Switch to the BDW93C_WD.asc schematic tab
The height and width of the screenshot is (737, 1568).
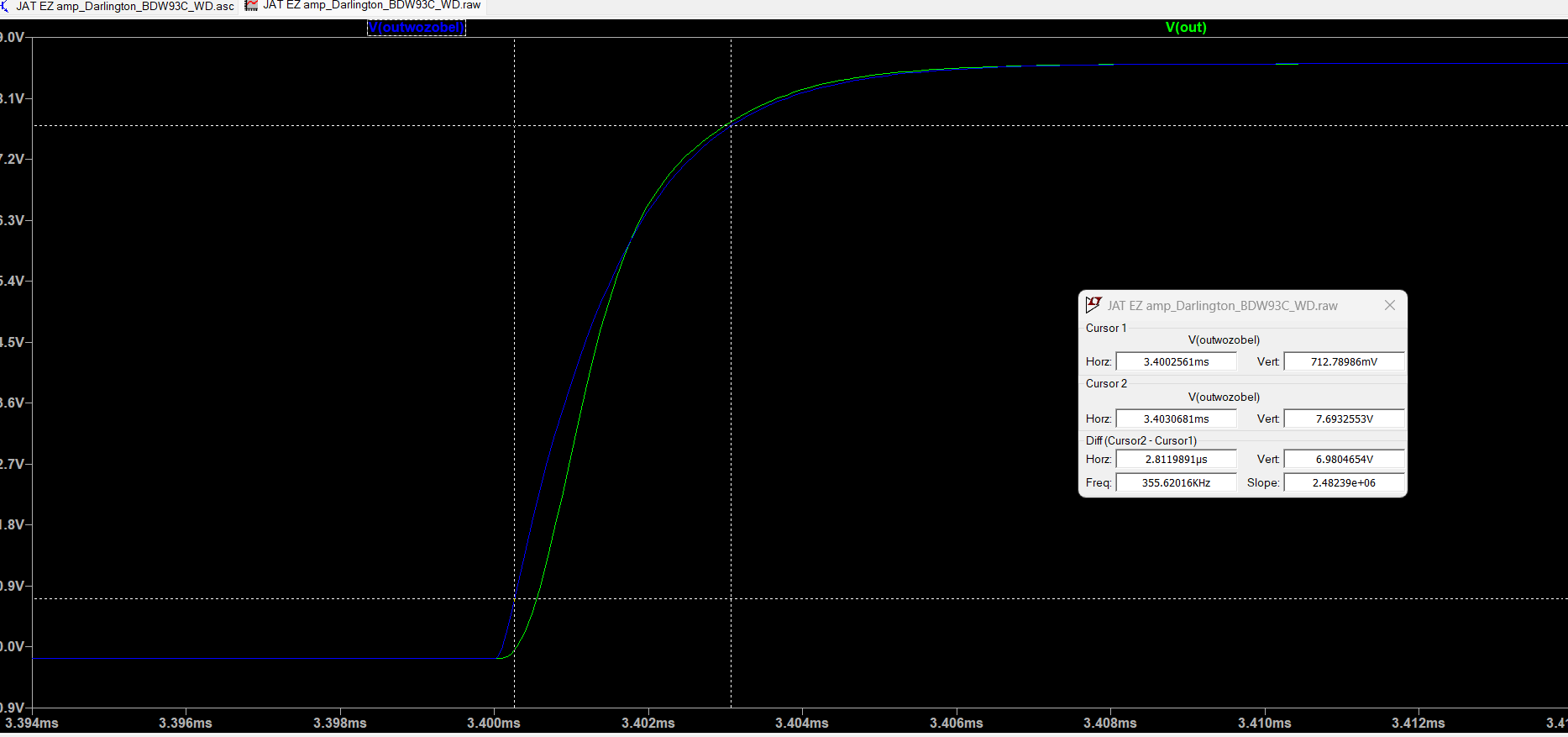click(x=118, y=6)
